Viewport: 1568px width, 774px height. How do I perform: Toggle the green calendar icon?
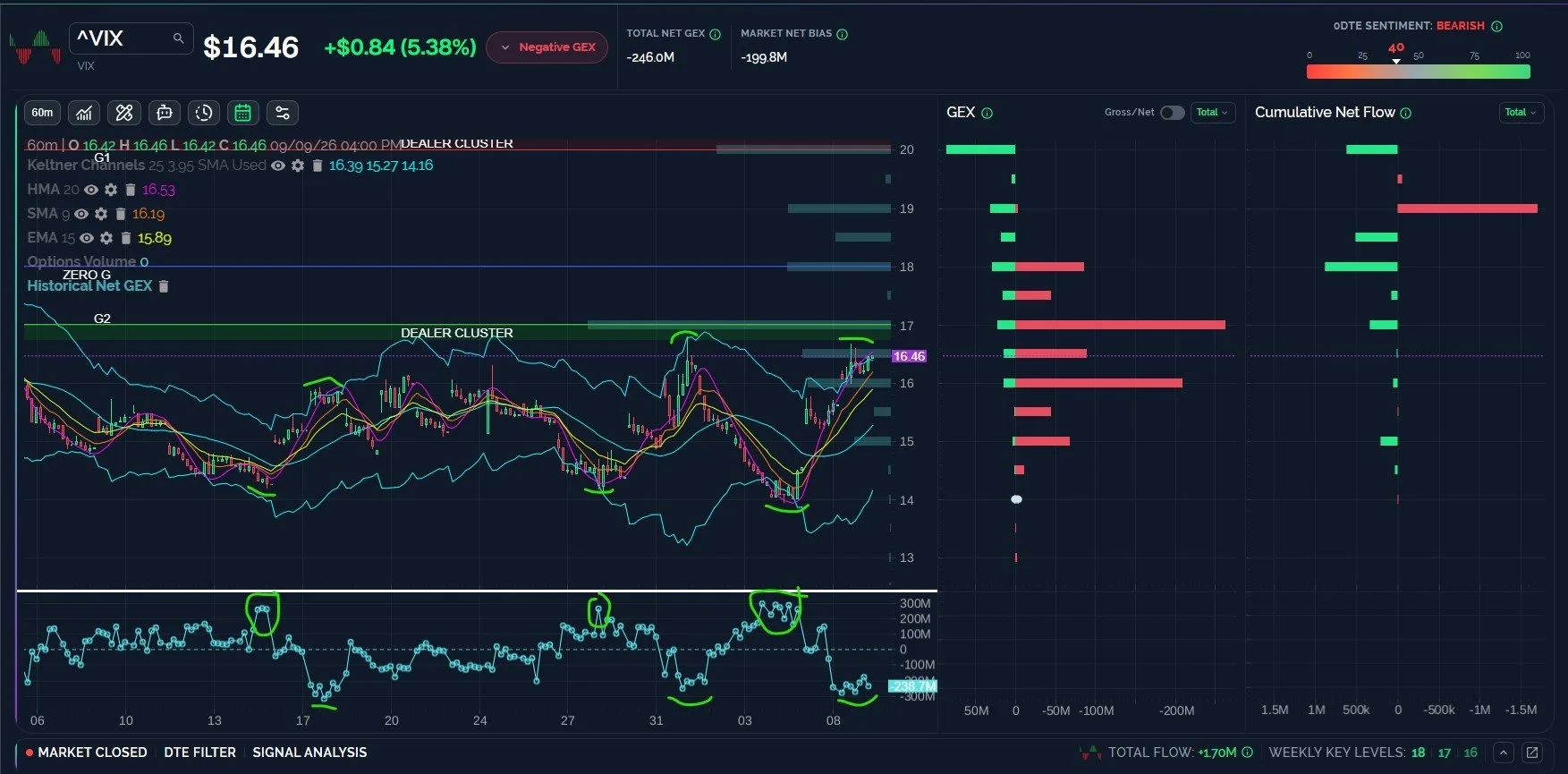coord(242,113)
